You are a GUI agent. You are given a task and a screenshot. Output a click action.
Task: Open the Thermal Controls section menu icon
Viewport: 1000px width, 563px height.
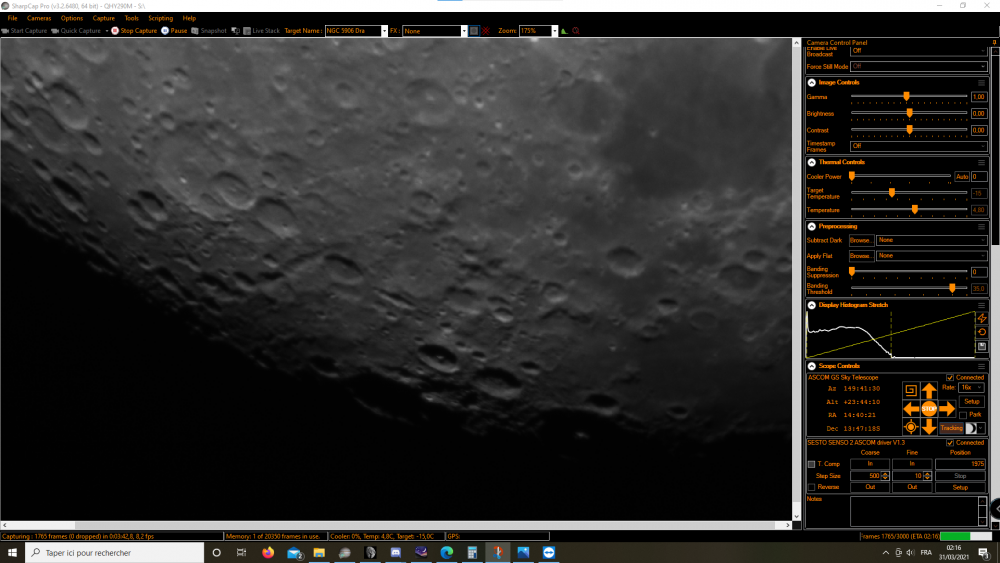(982, 163)
